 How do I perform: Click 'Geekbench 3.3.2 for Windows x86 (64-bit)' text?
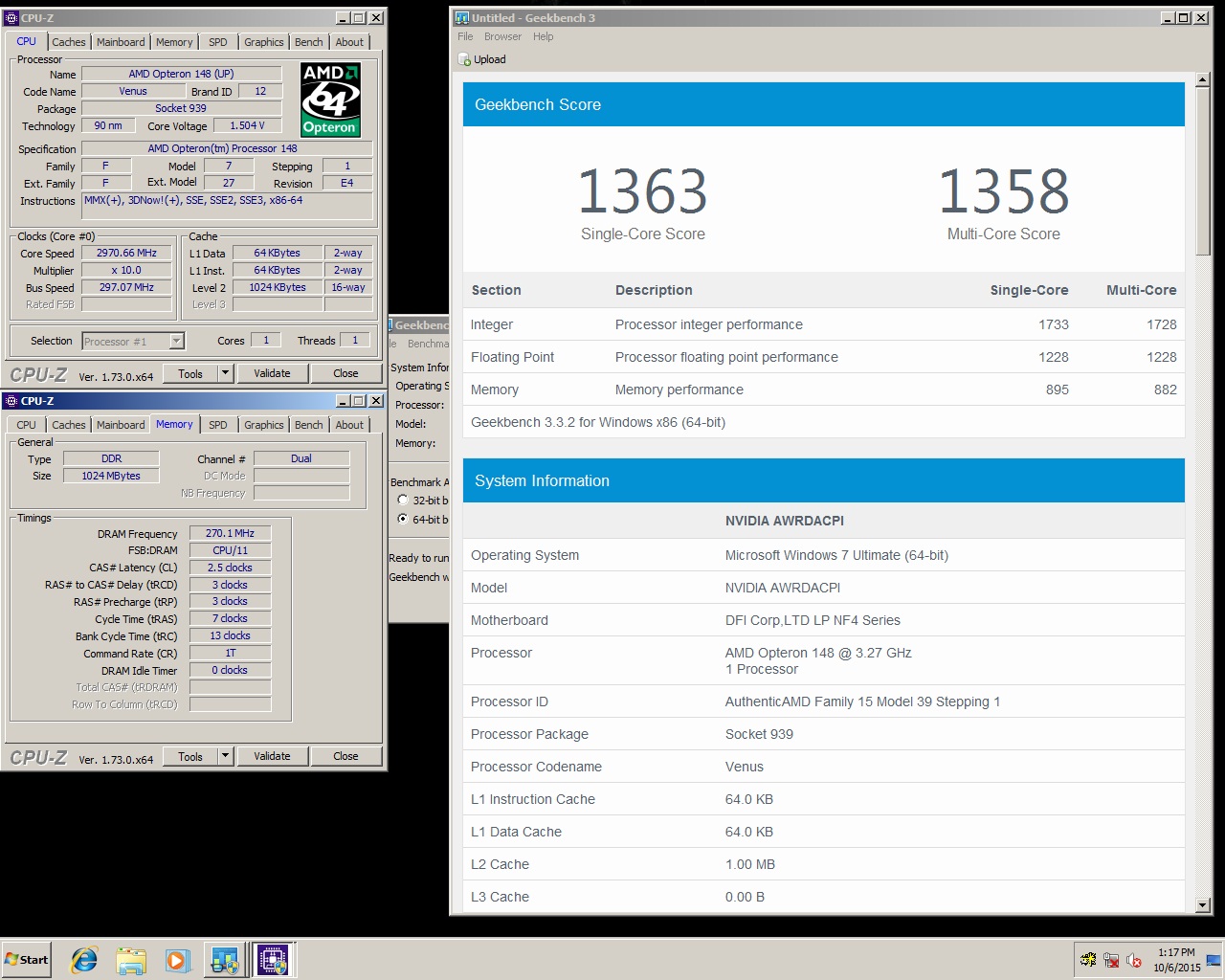[598, 422]
